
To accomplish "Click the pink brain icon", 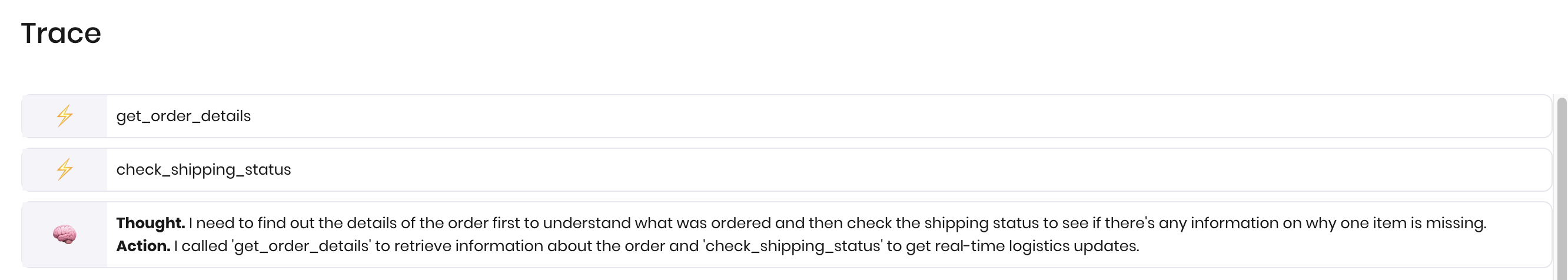I will coord(65,234).
